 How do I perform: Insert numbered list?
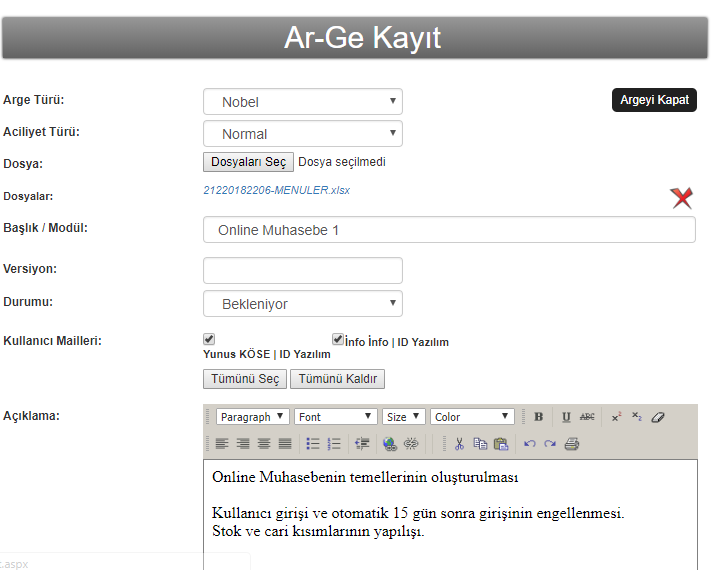(334, 444)
